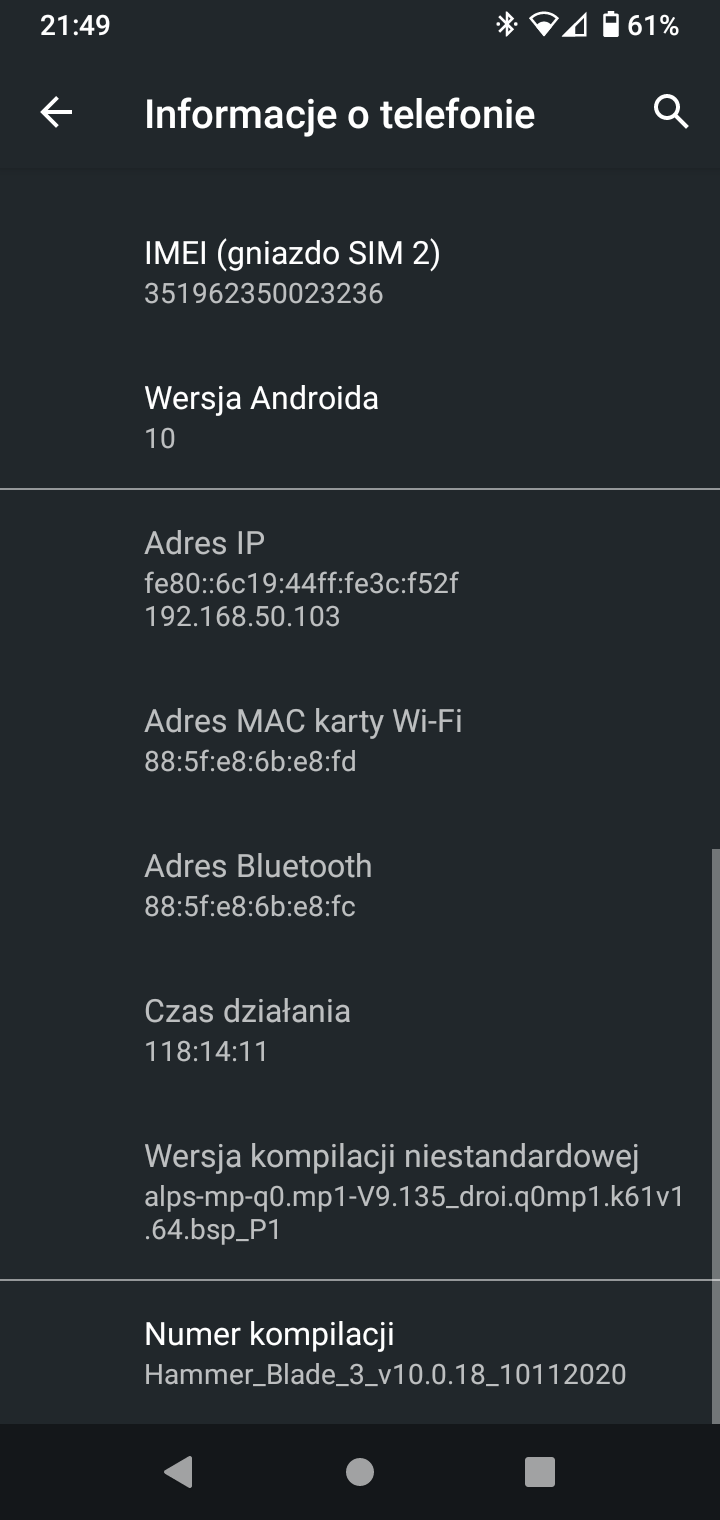Screen dimensions: 720x1520
Task: Tap the recent apps square icon
Action: click(x=540, y=1471)
